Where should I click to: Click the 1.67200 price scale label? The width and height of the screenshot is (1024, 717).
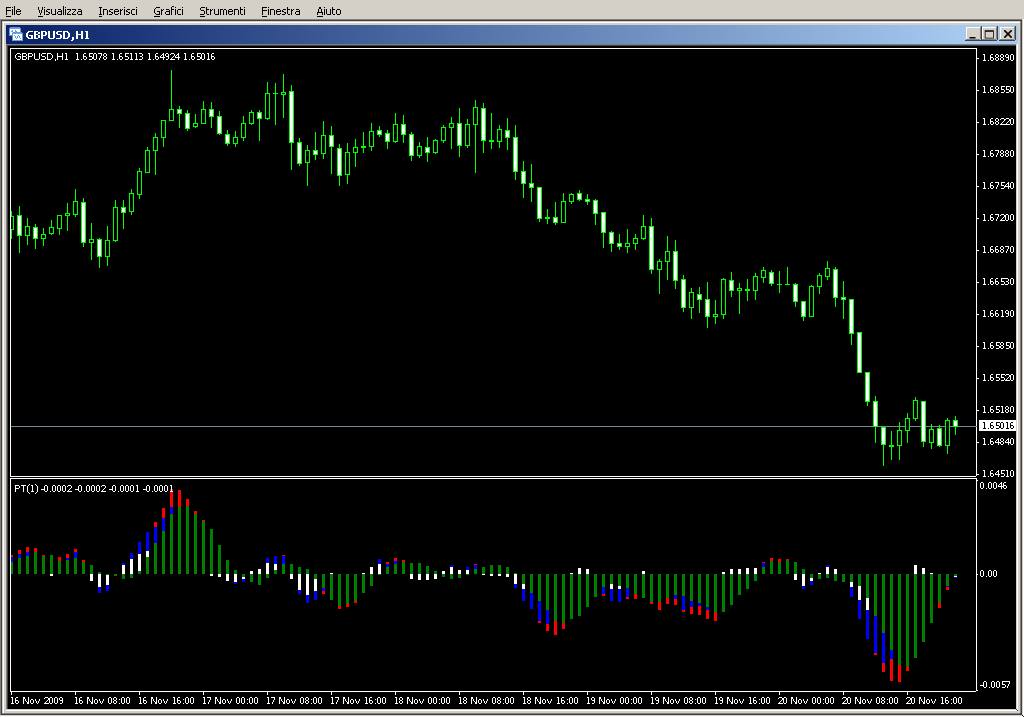click(x=999, y=217)
